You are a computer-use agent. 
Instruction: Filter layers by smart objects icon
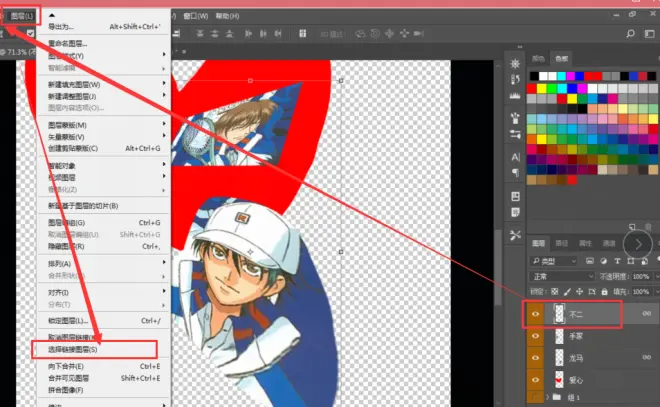point(644,261)
